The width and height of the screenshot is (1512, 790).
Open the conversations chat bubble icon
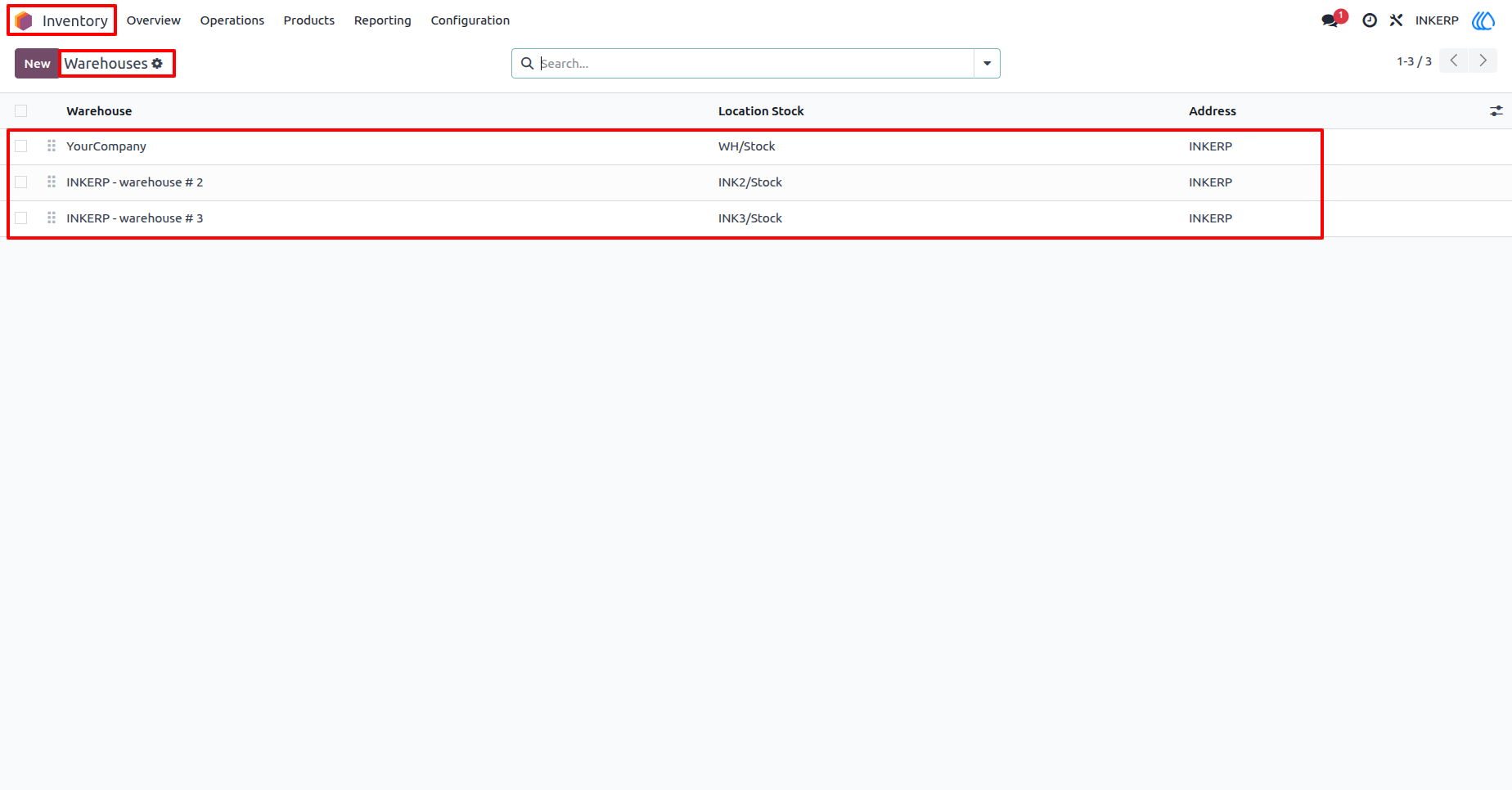coord(1330,20)
